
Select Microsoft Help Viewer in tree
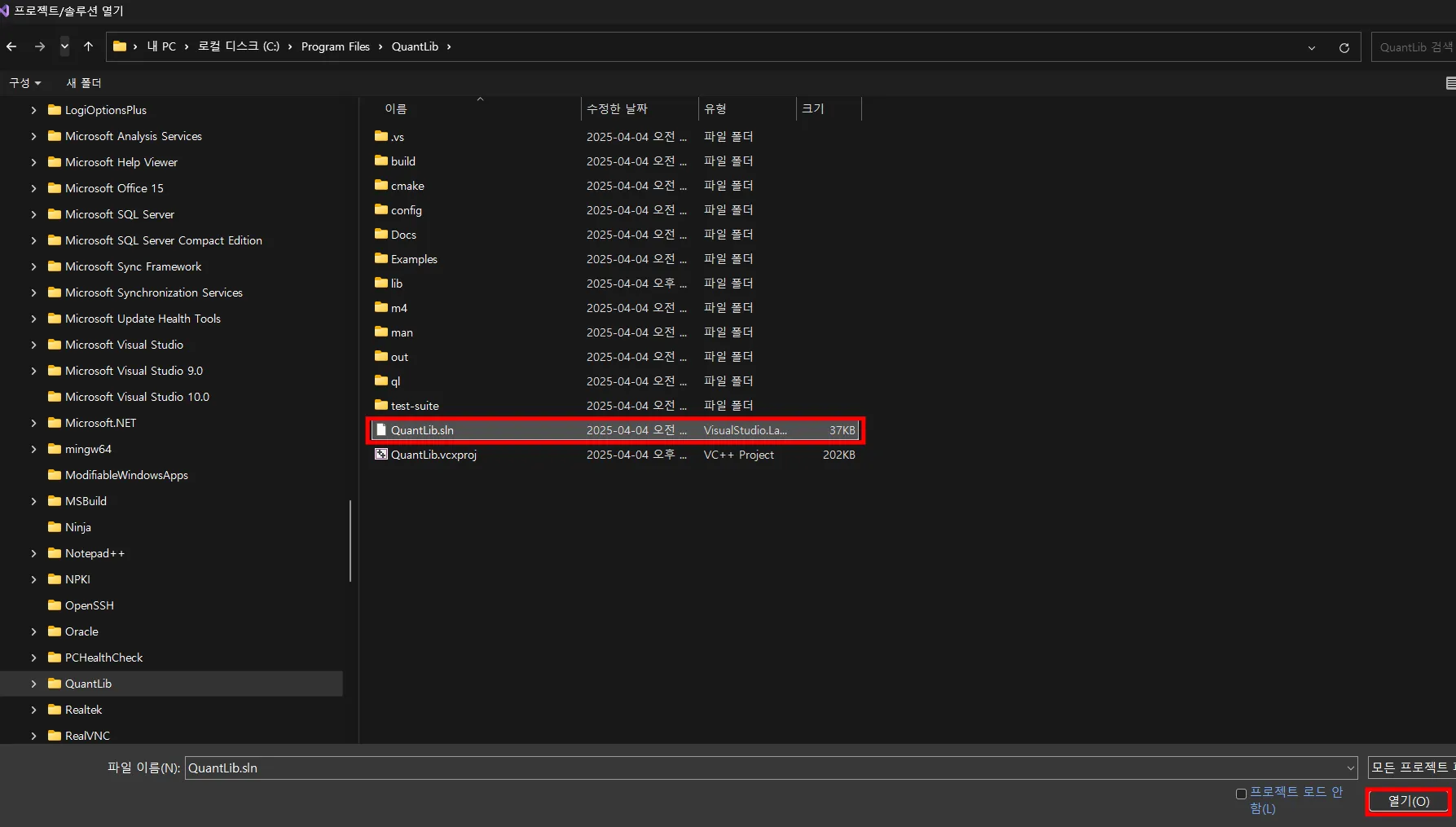(121, 162)
